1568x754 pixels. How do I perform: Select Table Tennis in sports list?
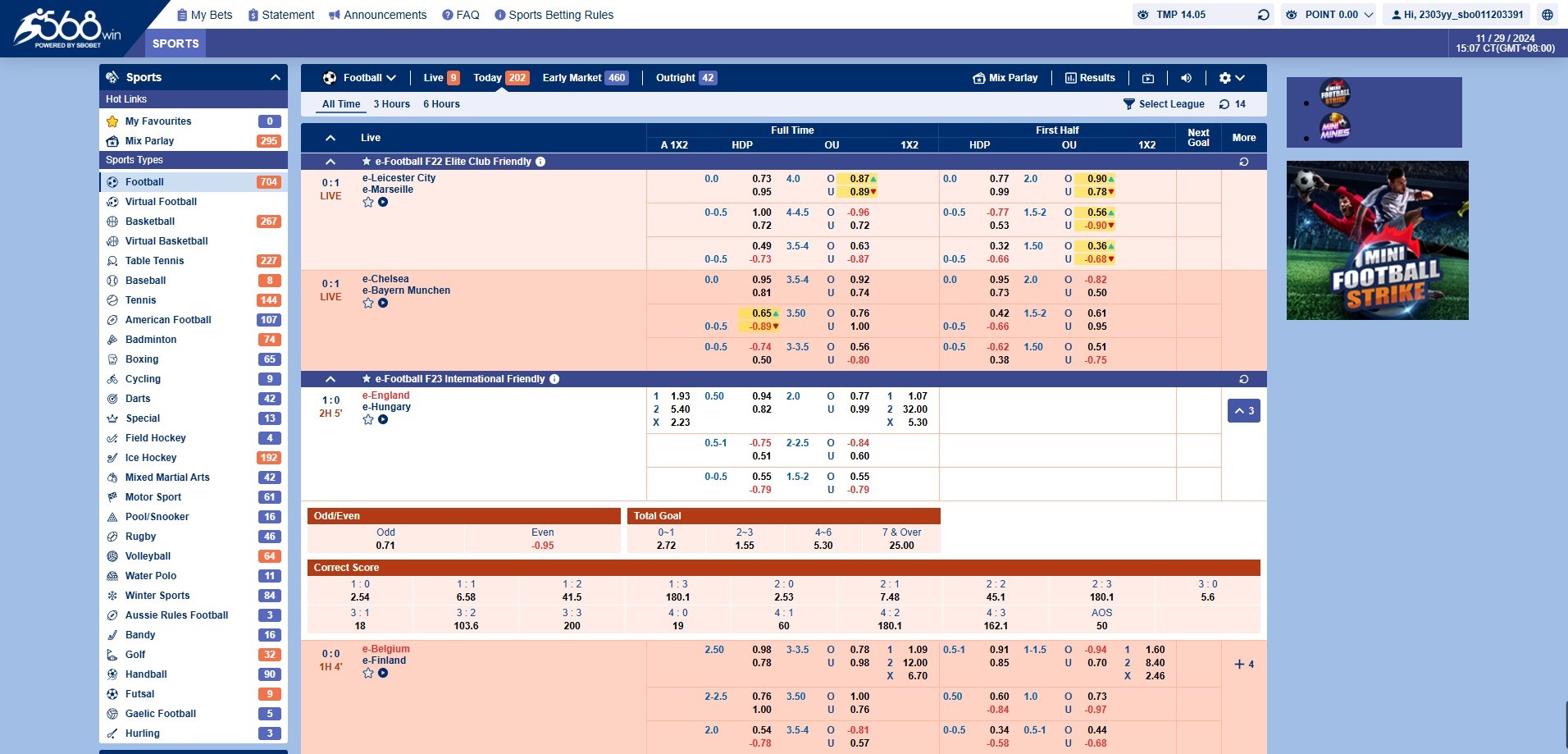[x=194, y=261]
